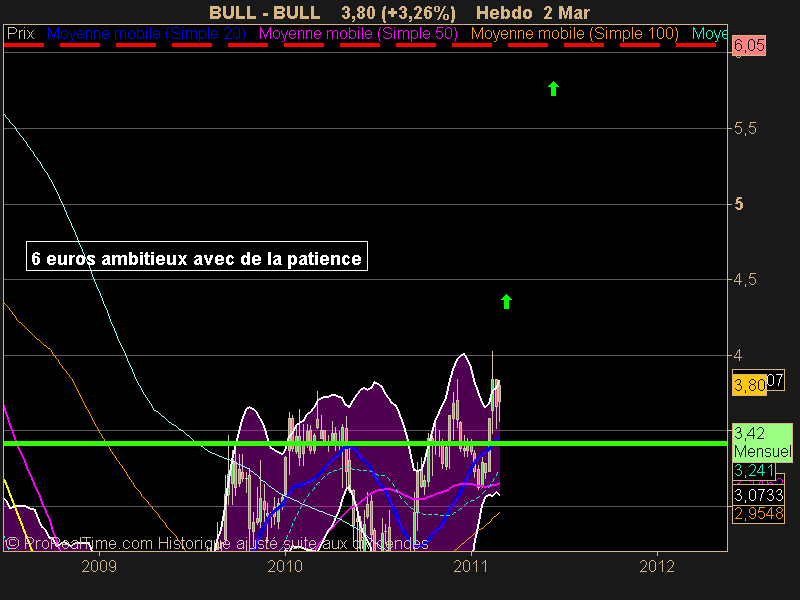
Task: Click the '2011' year on time axis
Action: pyautogui.click(x=471, y=566)
